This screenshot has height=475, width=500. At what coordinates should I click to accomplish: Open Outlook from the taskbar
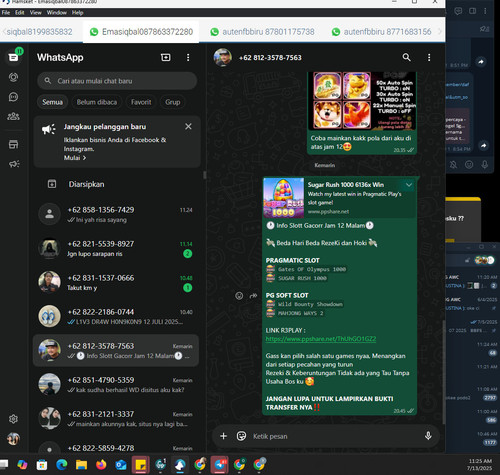coord(121,464)
